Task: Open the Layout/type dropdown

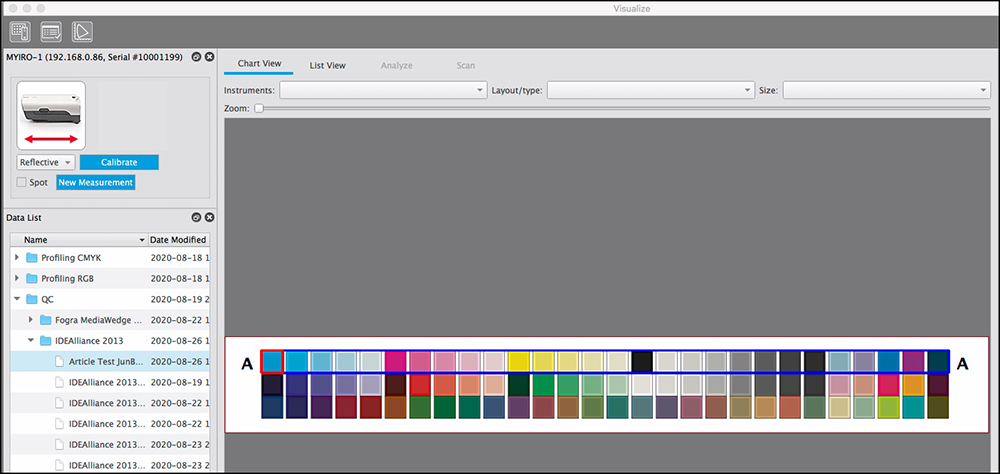Action: click(650, 90)
